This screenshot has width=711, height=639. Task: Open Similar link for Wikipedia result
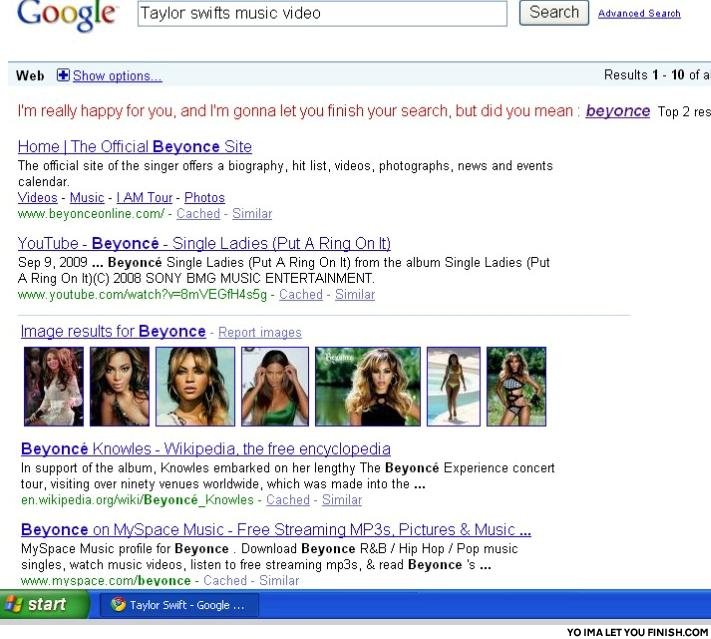342,500
